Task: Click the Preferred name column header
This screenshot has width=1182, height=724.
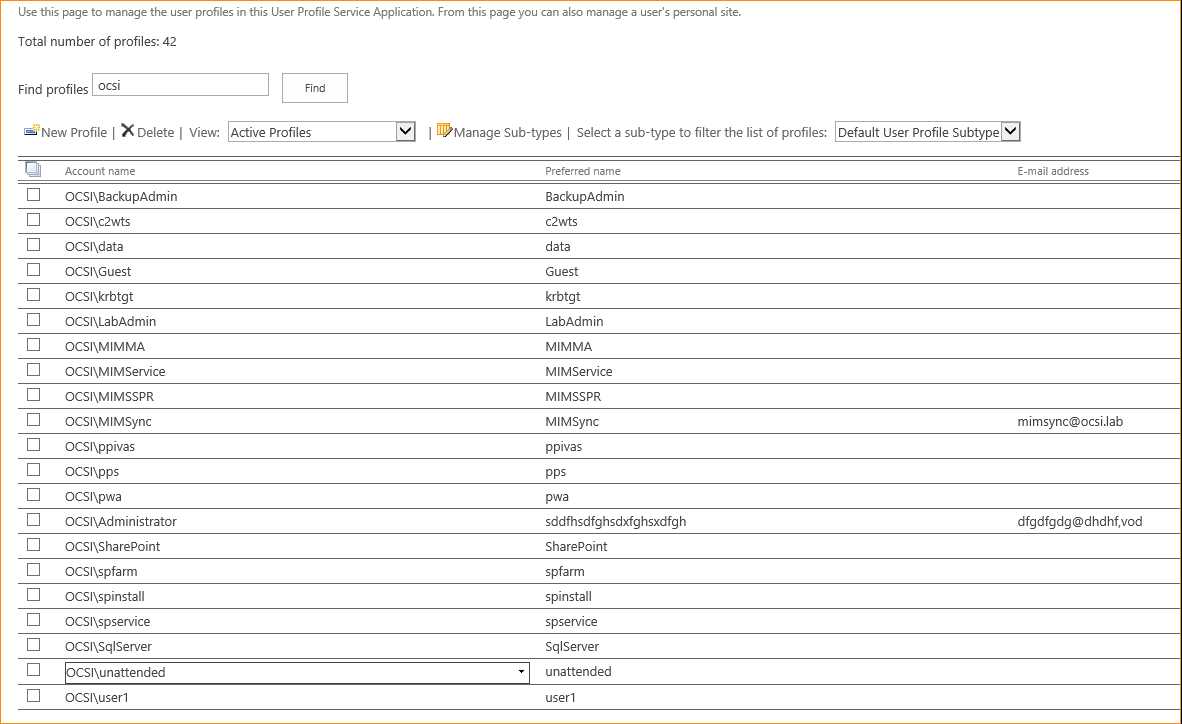Action: [x=583, y=171]
